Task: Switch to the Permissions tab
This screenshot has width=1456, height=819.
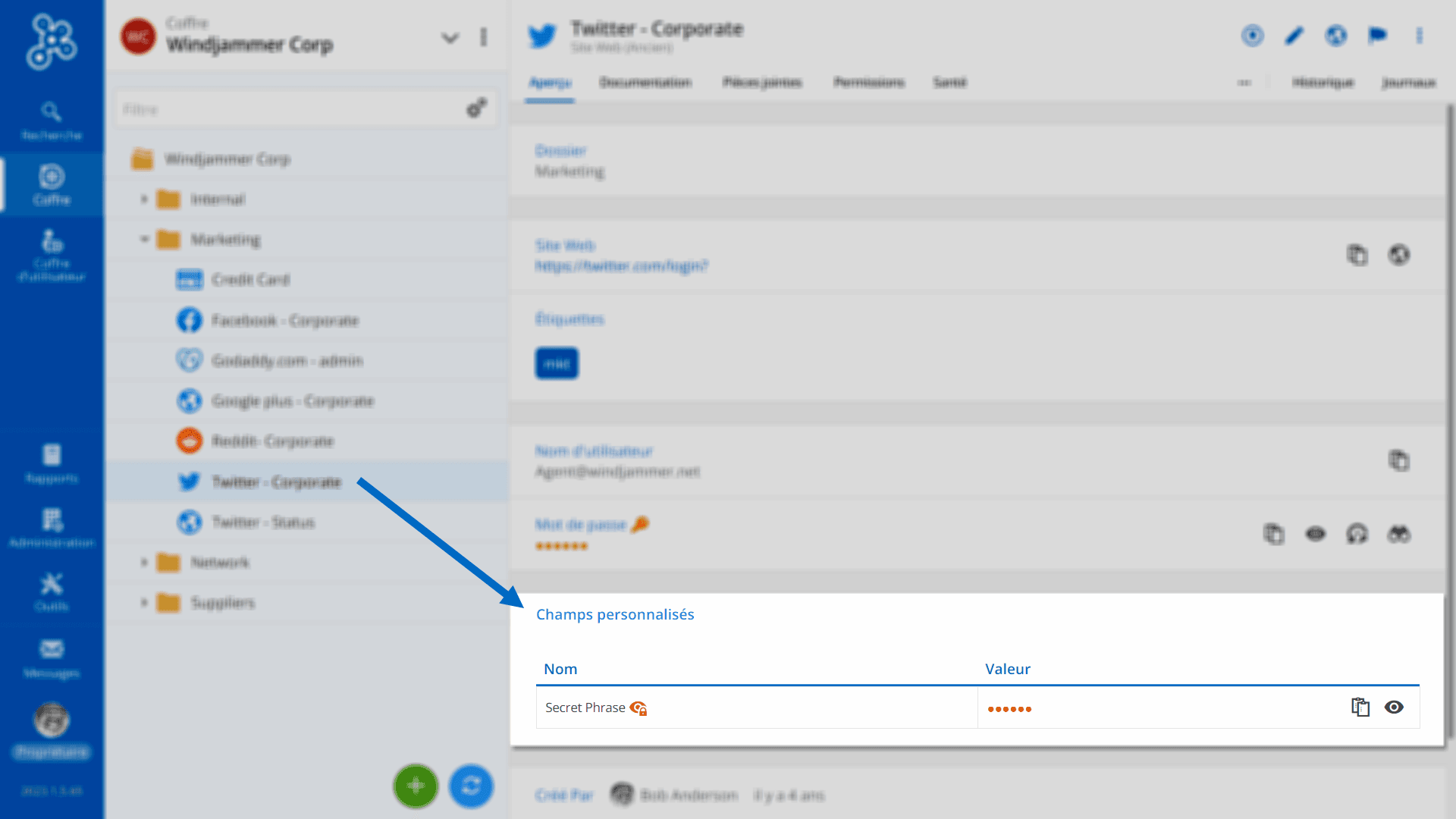Action: [x=869, y=82]
